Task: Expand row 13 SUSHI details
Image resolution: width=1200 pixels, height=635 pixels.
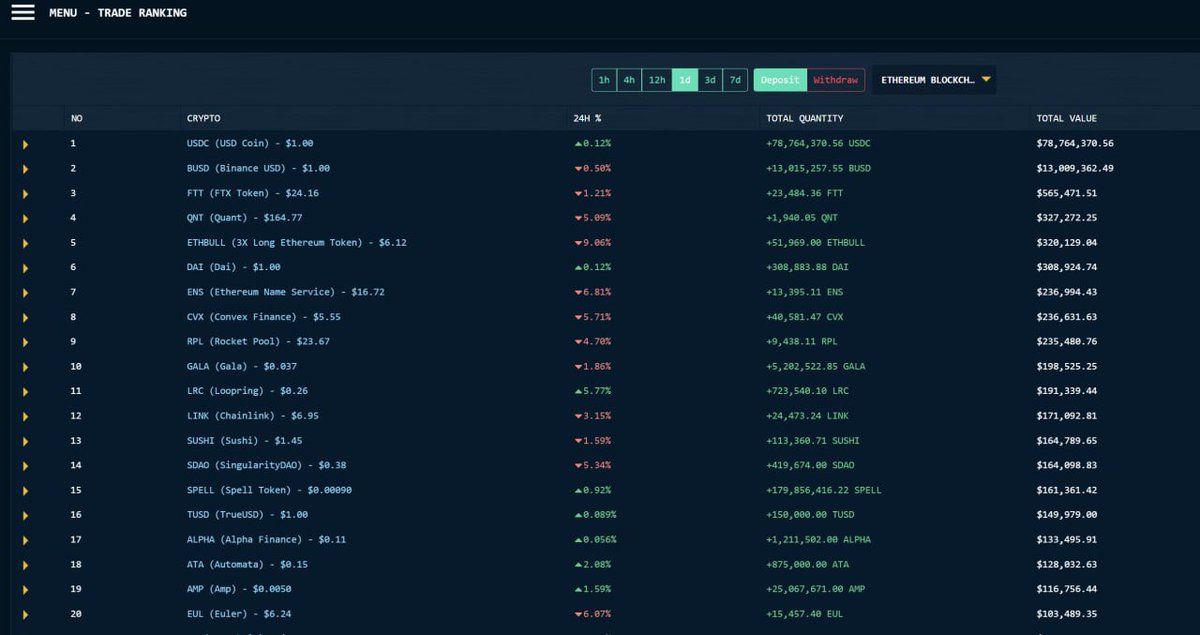Action: coord(25,441)
